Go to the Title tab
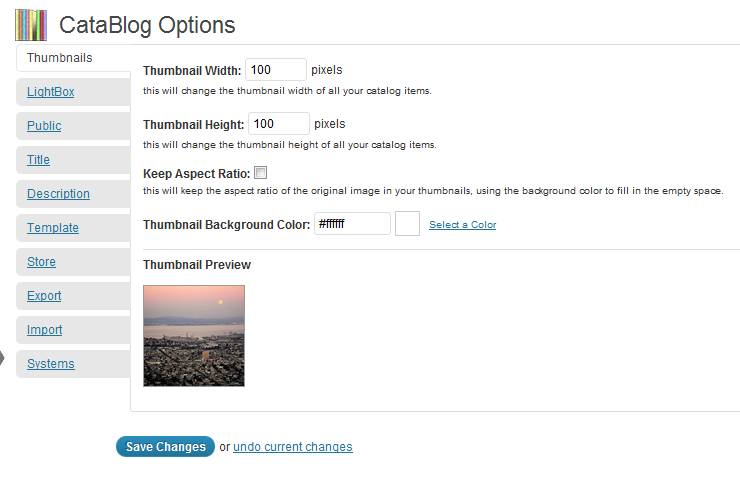 38,160
